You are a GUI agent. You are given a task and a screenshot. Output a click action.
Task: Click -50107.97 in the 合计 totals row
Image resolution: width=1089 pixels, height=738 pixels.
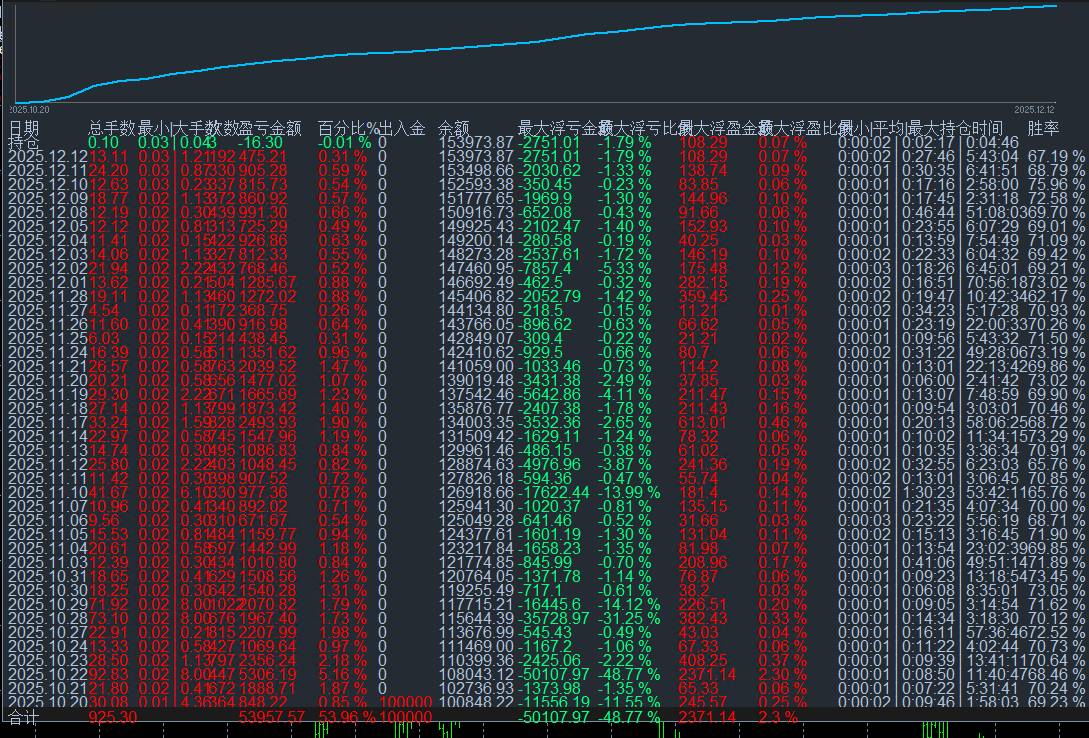pos(553,717)
